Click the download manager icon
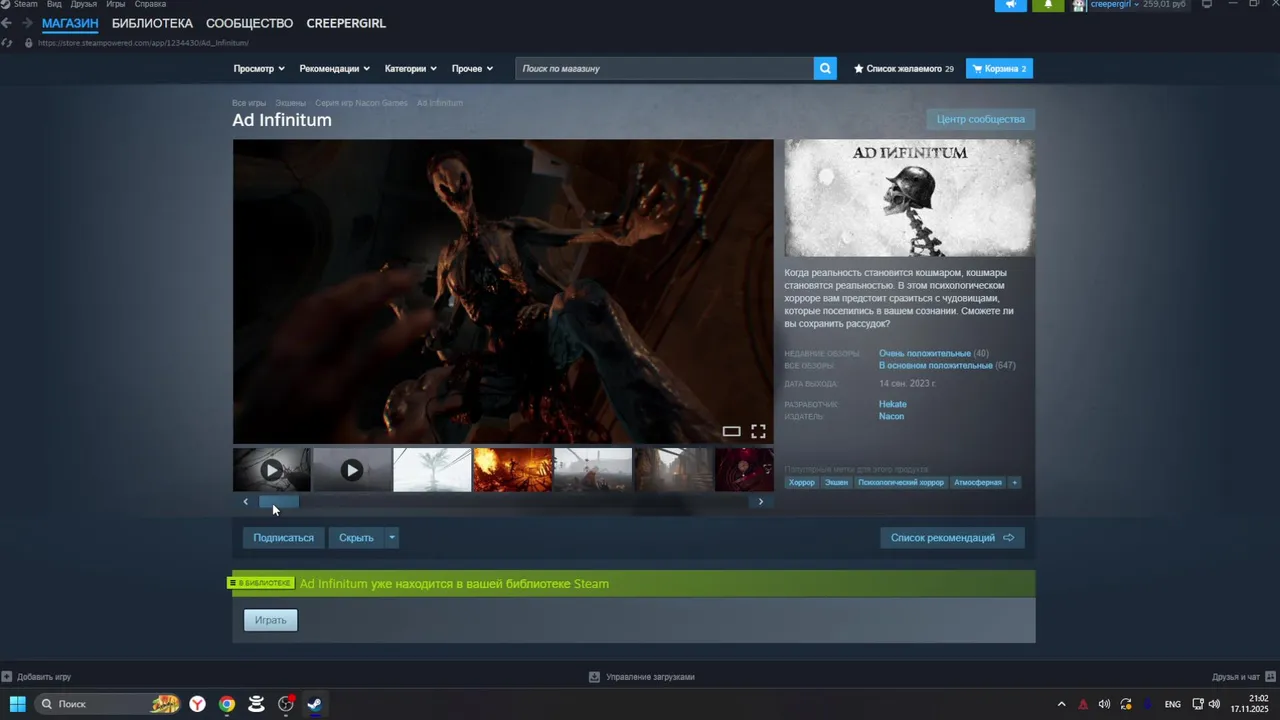 [x=595, y=677]
